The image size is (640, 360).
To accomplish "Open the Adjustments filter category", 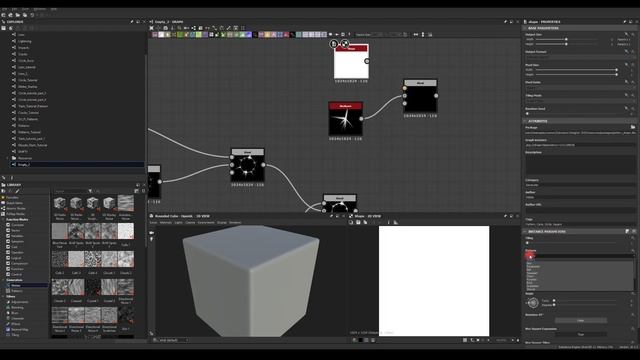I will [19, 302].
